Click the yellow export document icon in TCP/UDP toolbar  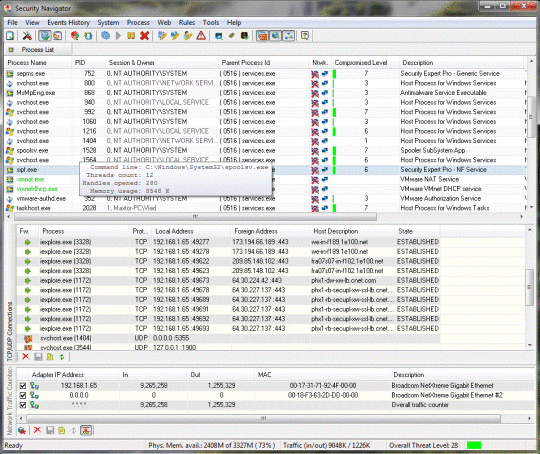click(x=50, y=357)
